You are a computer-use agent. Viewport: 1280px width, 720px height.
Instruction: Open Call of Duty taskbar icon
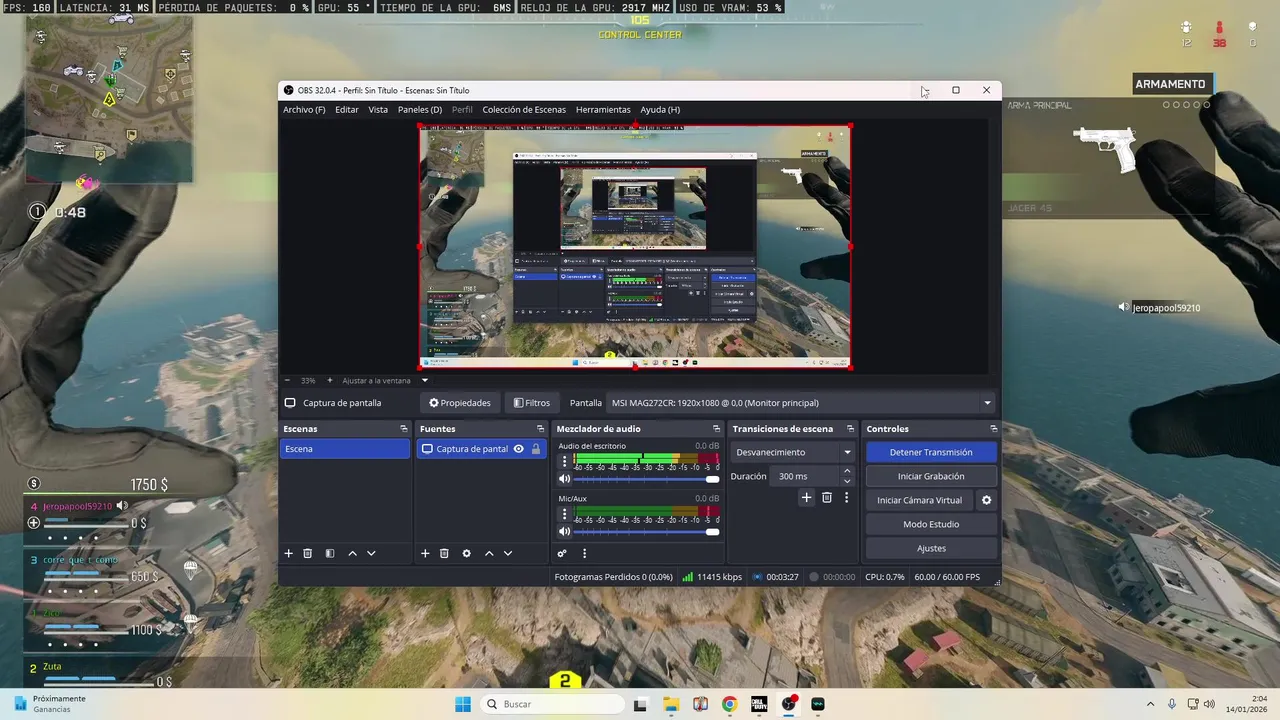pyautogui.click(x=759, y=704)
